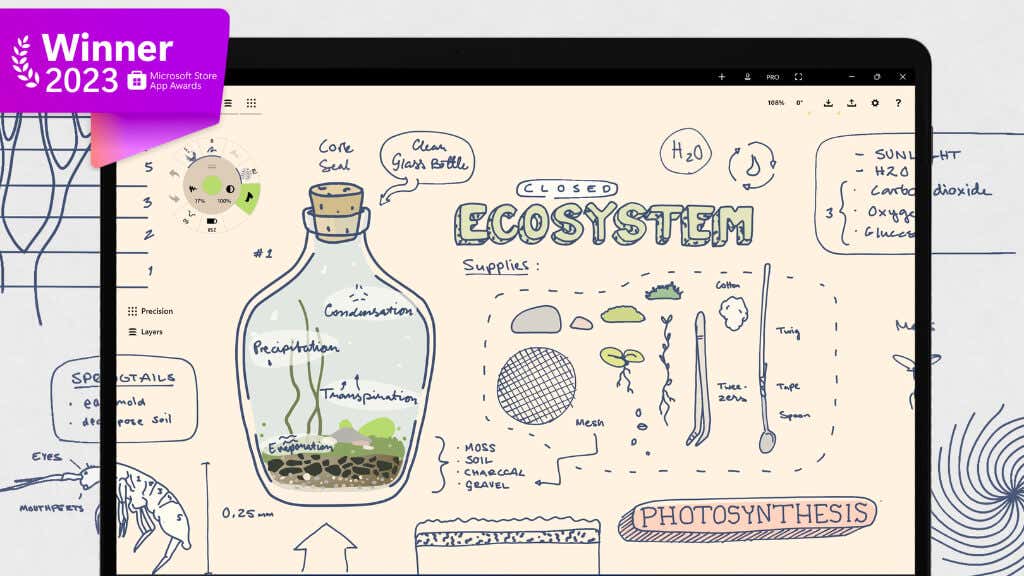Viewport: 1024px width, 576px height.
Task: Click the 108% zoom value
Action: click(776, 103)
